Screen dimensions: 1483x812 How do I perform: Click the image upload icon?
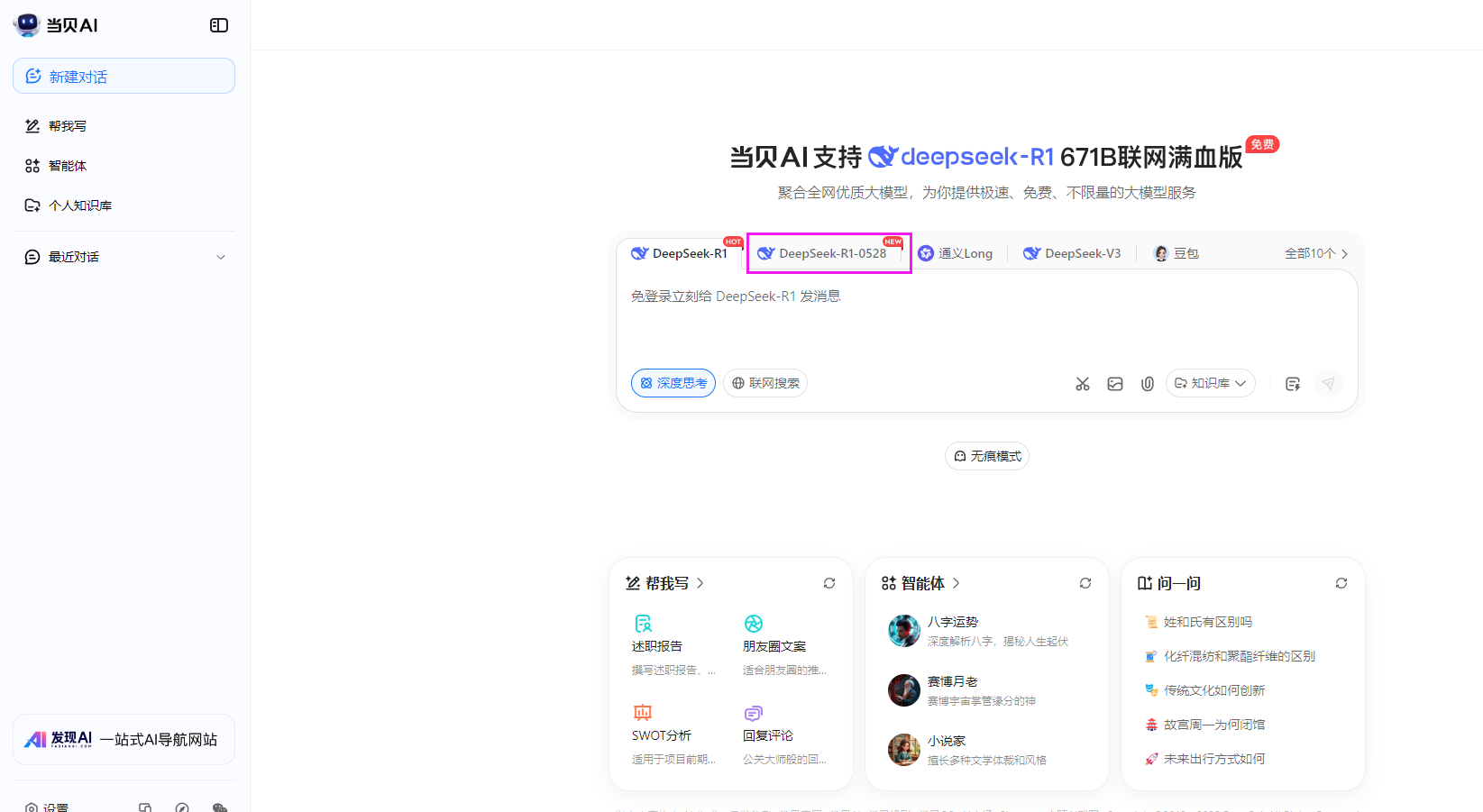[1115, 384]
